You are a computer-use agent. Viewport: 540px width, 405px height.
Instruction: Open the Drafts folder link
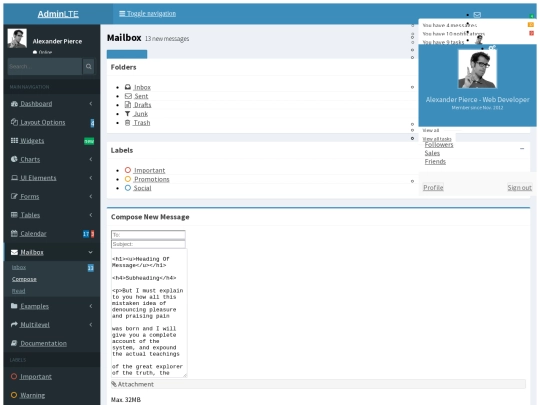coord(143,105)
